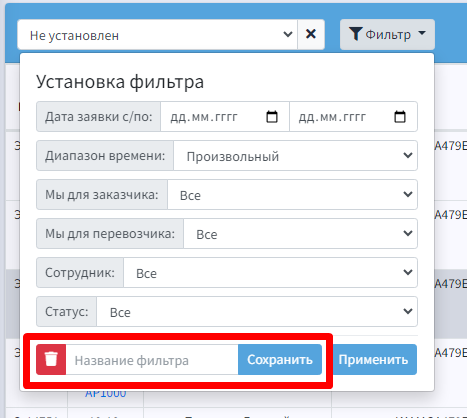Viewport: 467px width, 418px height.
Task: Open the blue AP1000 link
Action: [106, 394]
